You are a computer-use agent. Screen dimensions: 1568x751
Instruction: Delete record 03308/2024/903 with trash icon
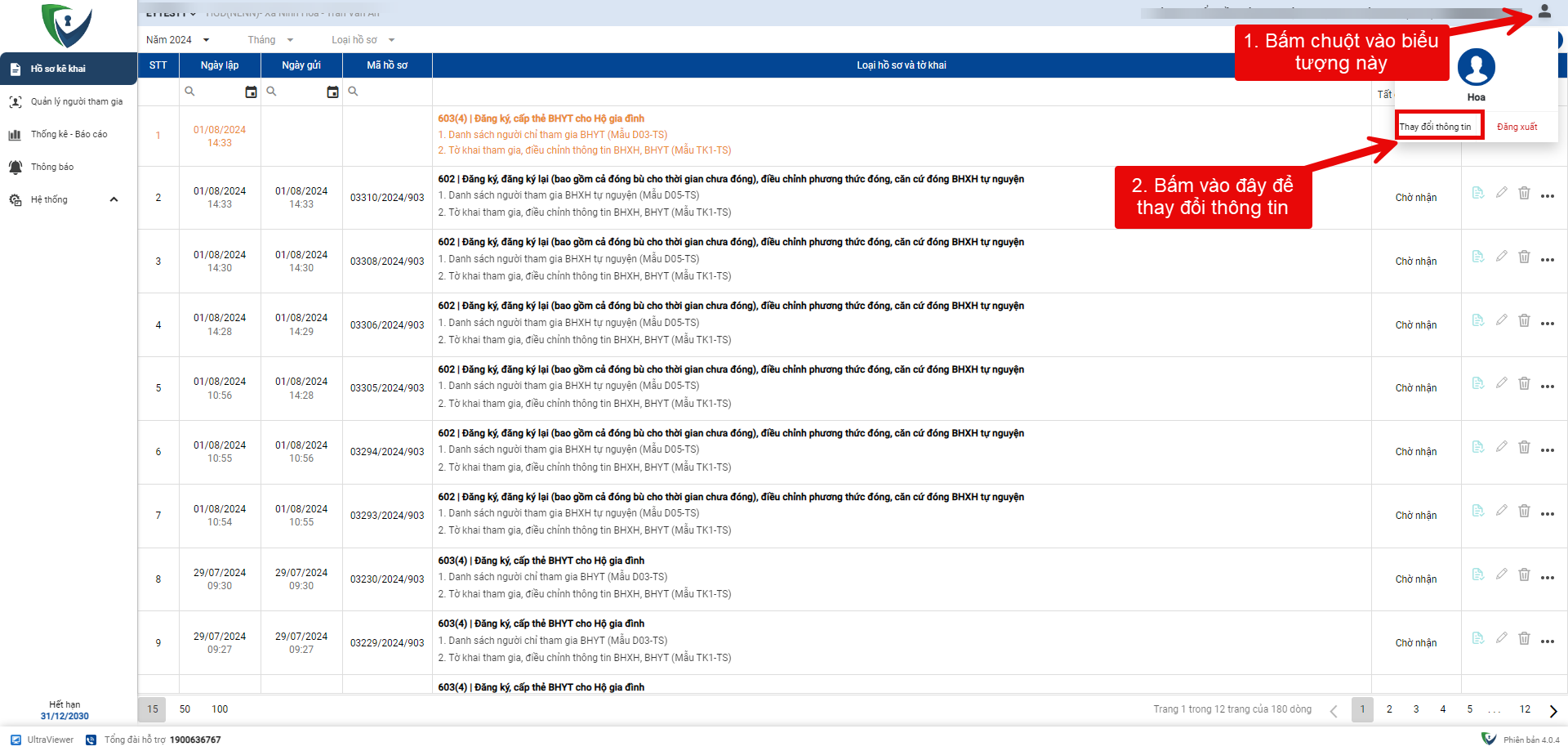(x=1524, y=257)
